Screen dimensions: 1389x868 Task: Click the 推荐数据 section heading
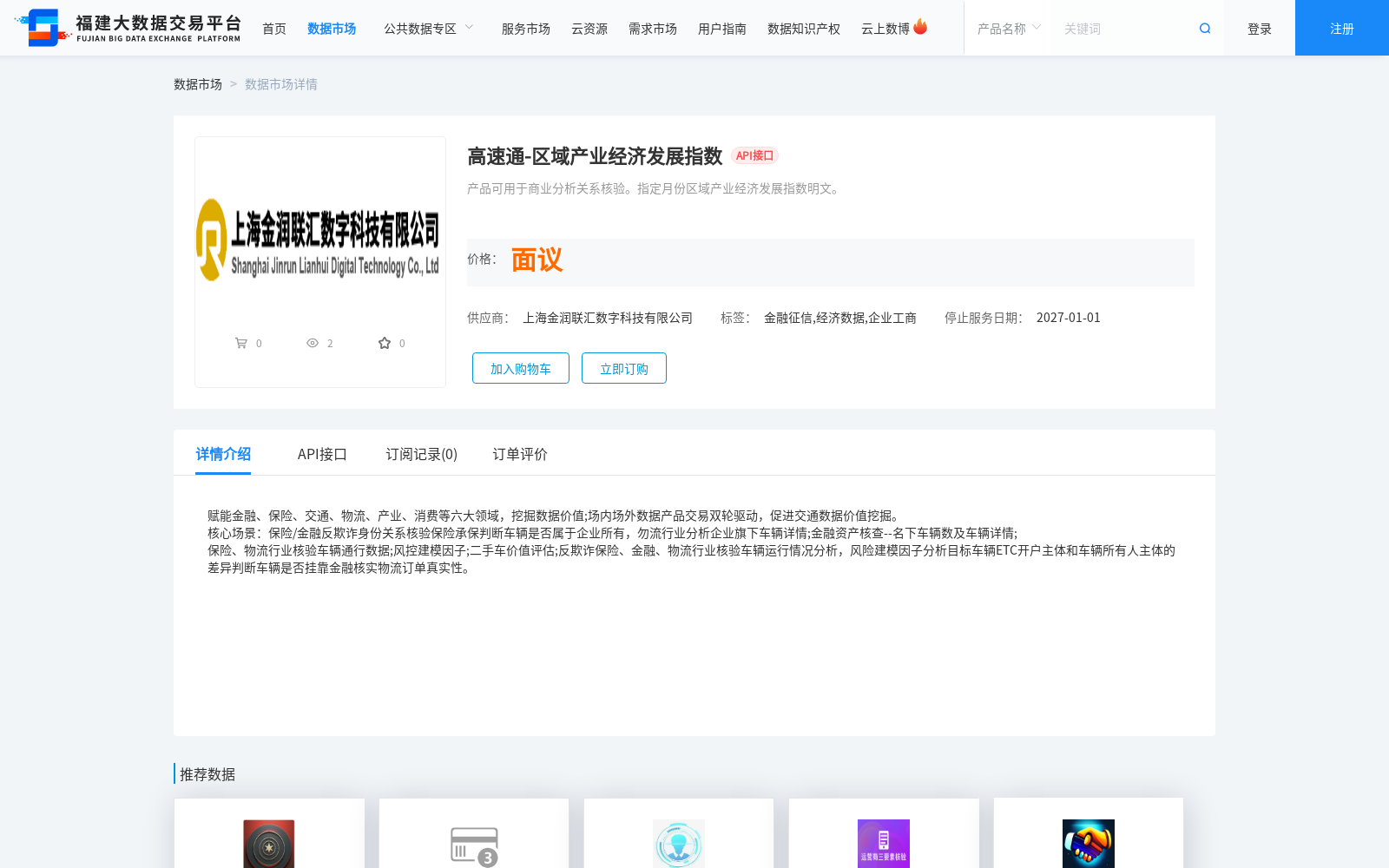(207, 774)
